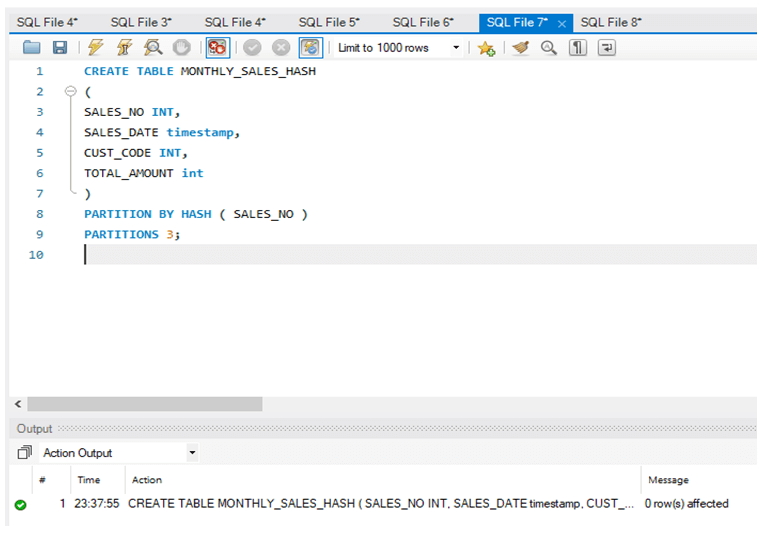
Task: Toggle auto-commit mode
Action: click(311, 47)
